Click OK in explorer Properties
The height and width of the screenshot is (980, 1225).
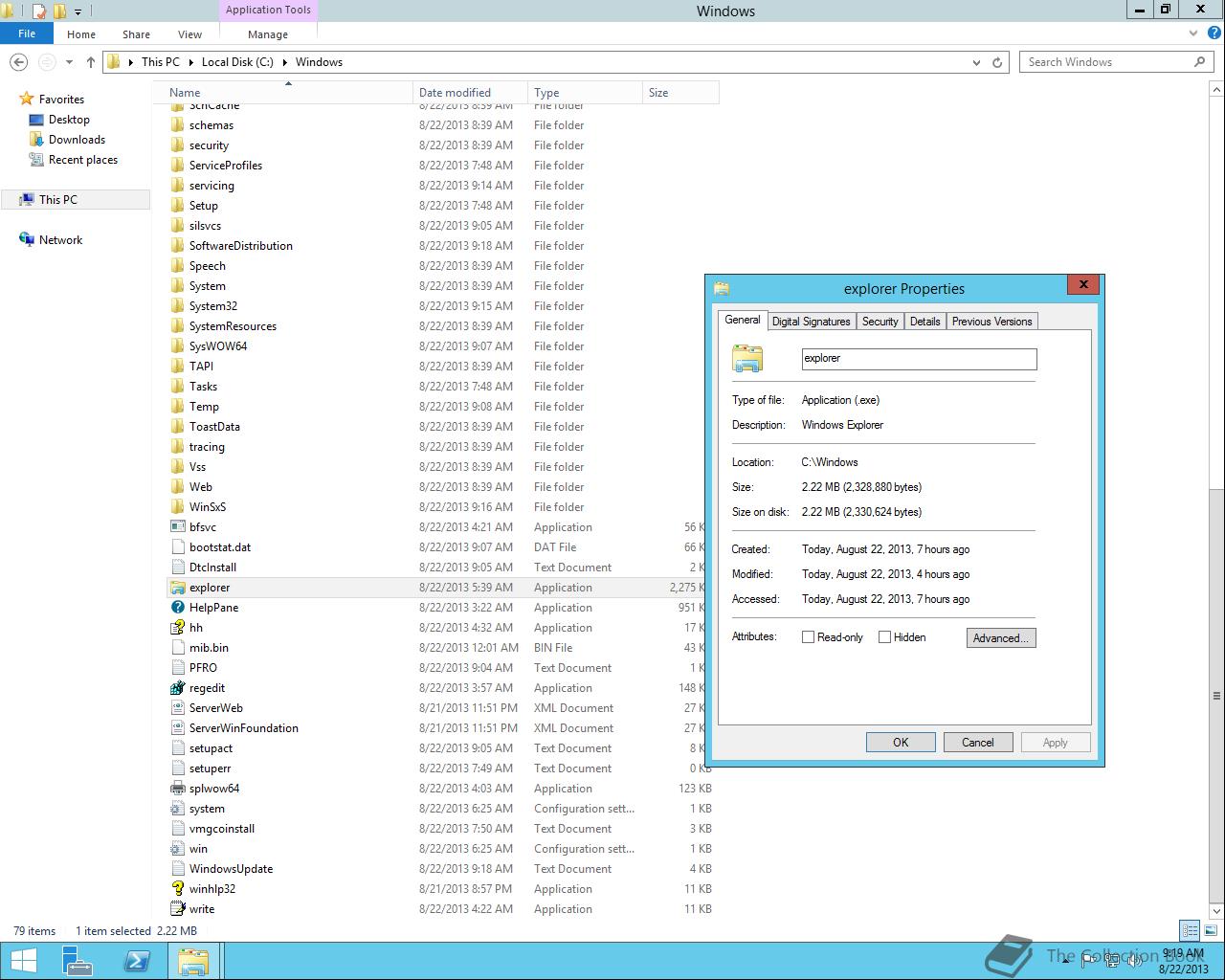(901, 743)
